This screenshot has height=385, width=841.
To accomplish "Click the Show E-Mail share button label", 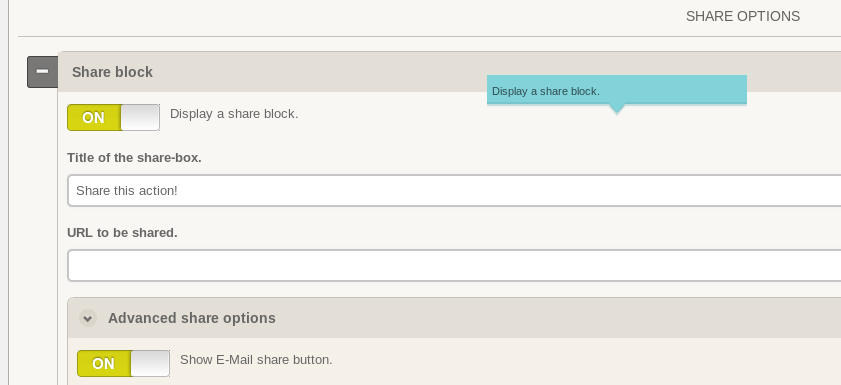I will tap(256, 360).
